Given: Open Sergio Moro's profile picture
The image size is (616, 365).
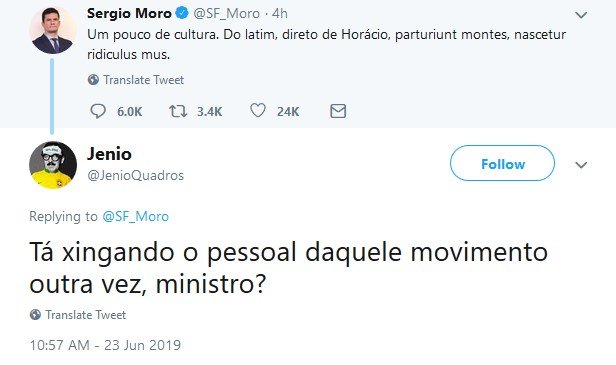Looking at the screenshot, I should click(53, 29).
